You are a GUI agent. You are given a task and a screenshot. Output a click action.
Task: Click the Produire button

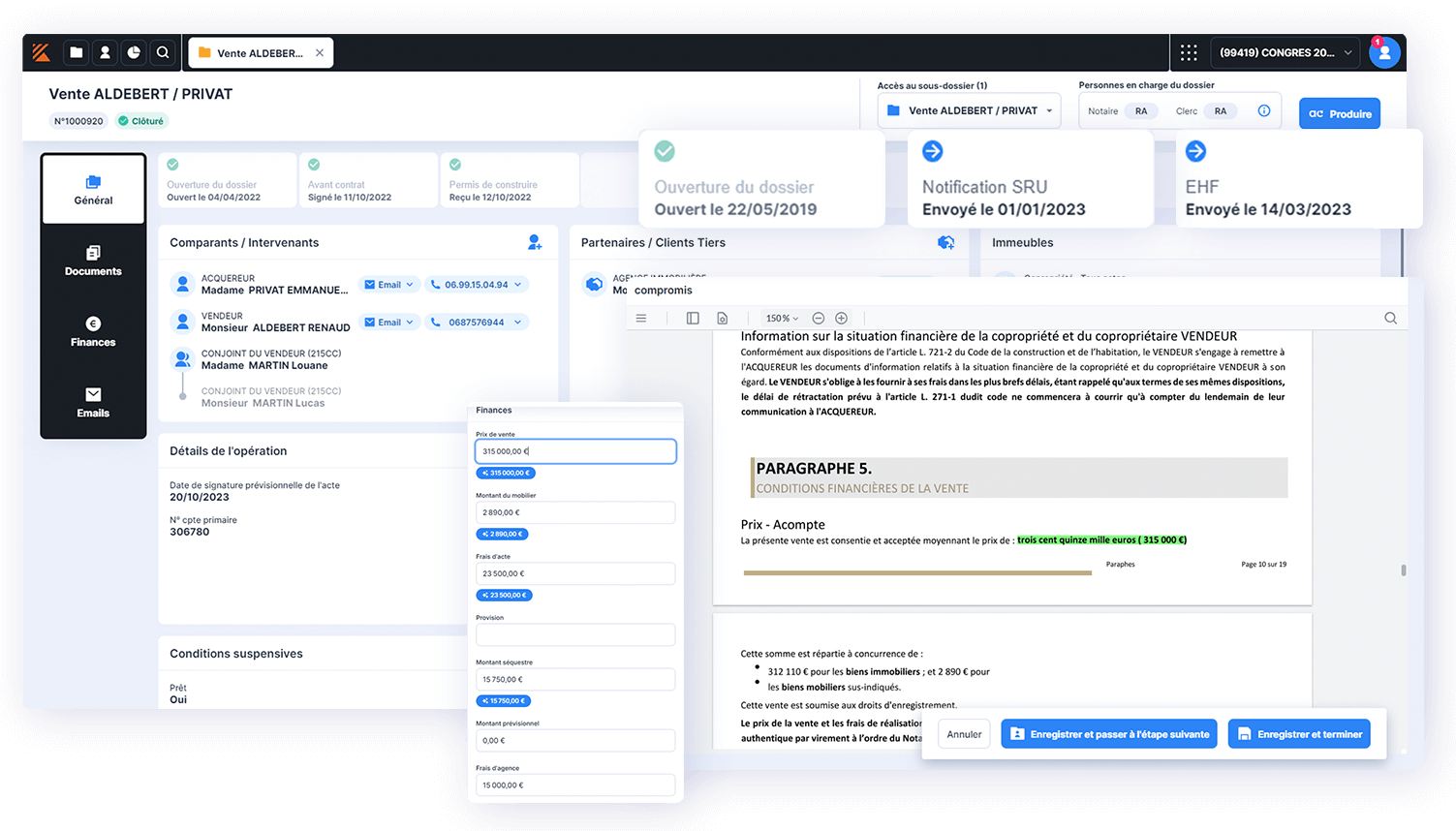coord(1340,113)
